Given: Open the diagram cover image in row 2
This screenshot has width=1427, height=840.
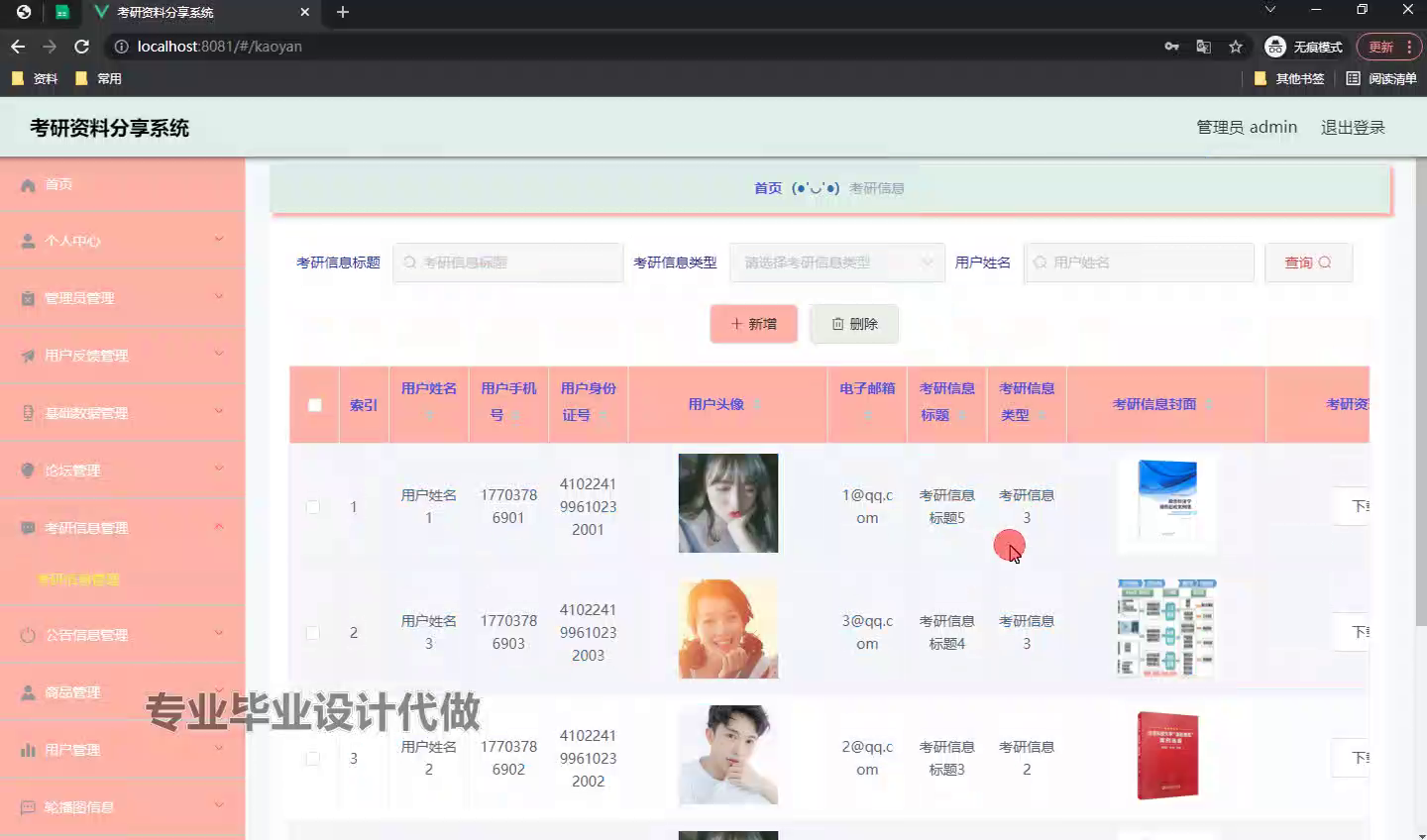Looking at the screenshot, I should tap(1166, 629).
